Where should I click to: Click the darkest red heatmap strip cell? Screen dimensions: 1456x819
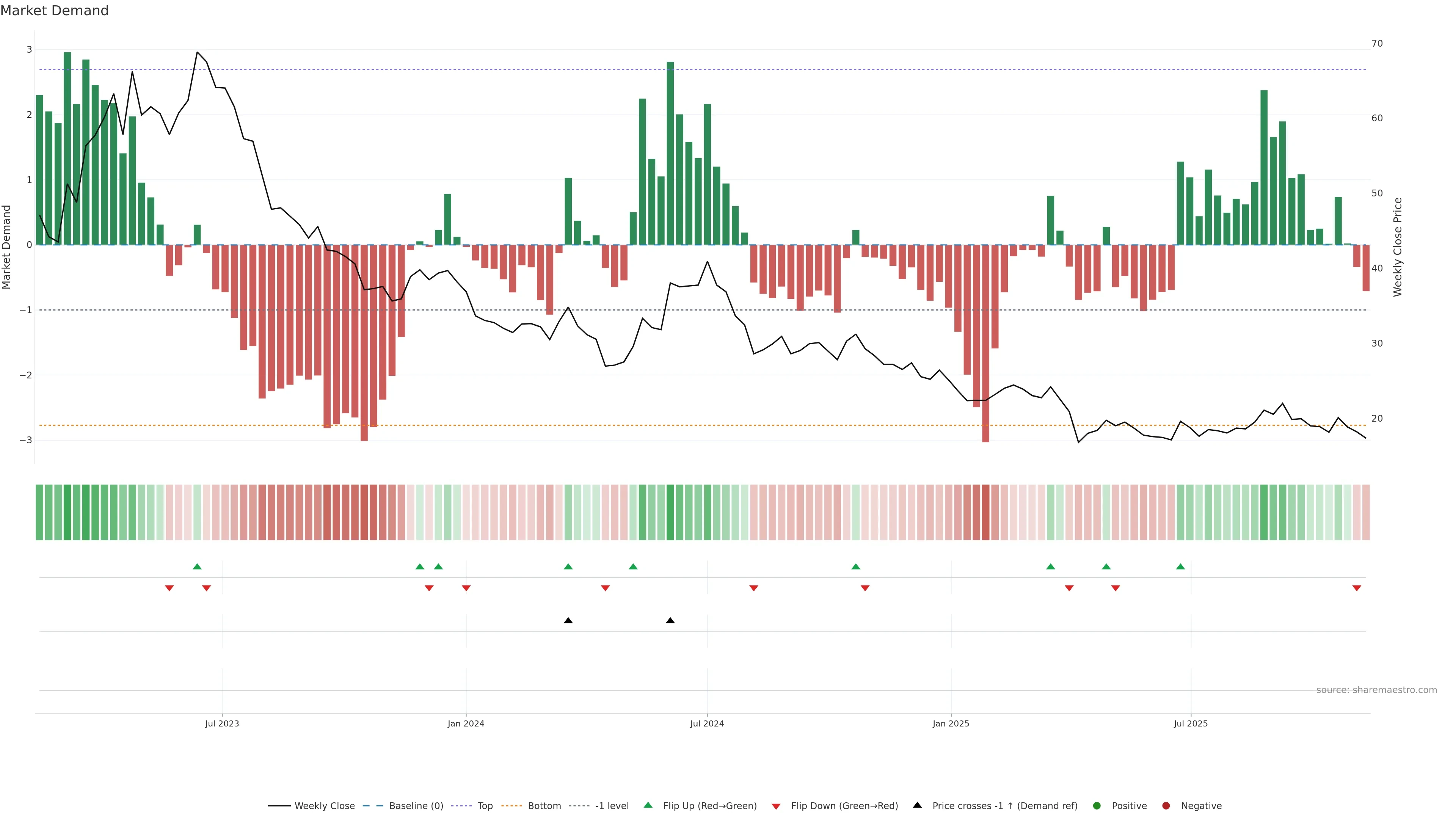click(x=986, y=512)
